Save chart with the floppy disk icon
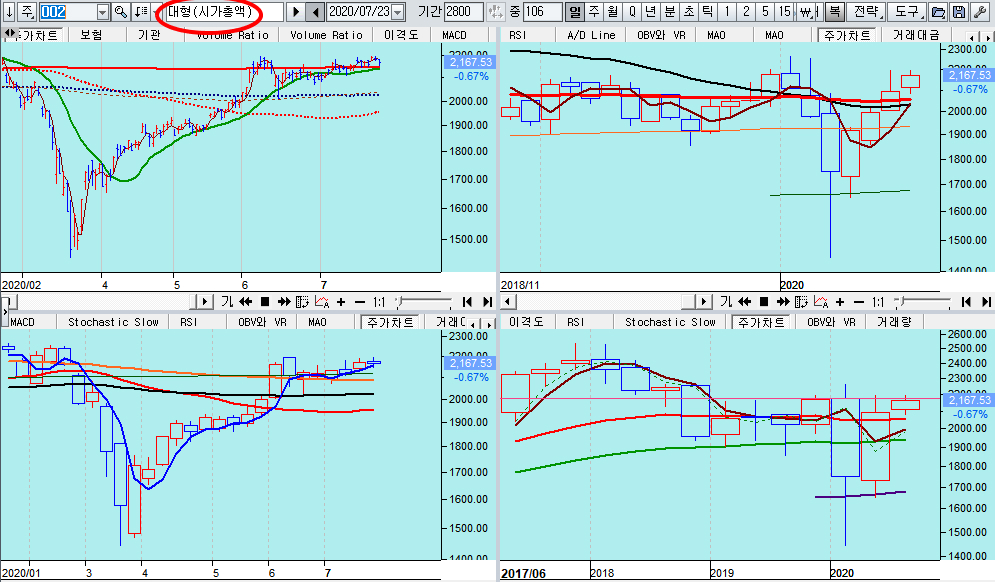The height and width of the screenshot is (582, 995). 959,11
